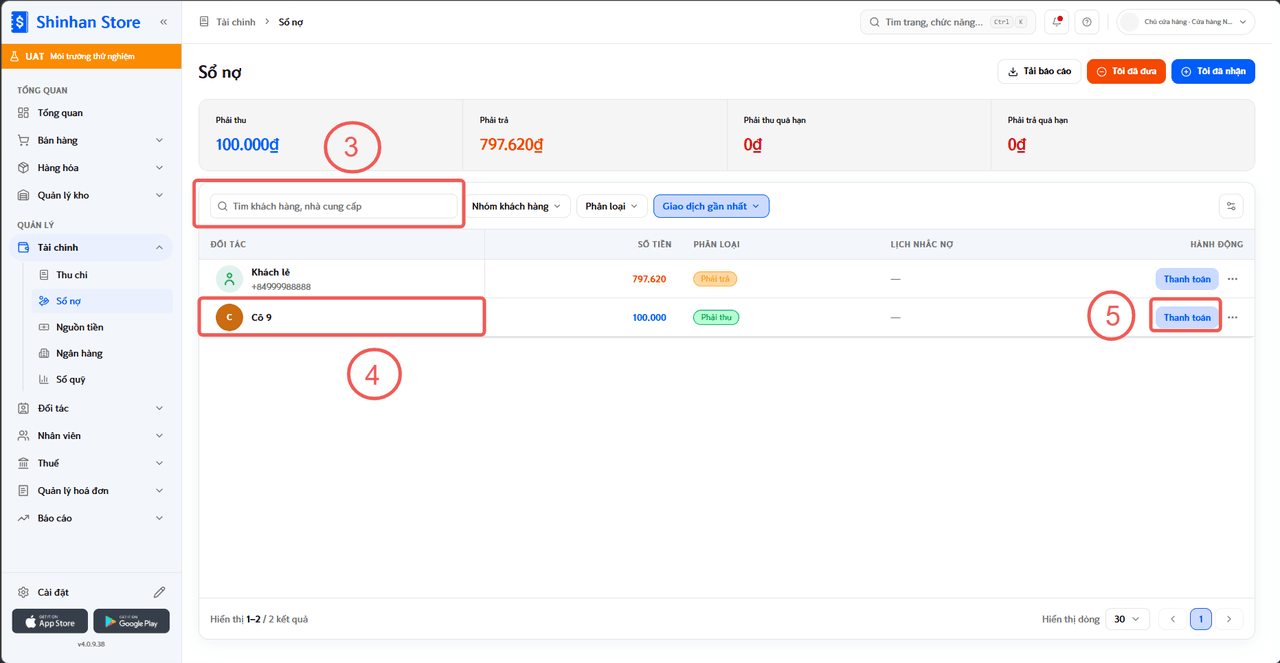Open the notifications bell
This screenshot has width=1280, height=663.
point(1057,22)
